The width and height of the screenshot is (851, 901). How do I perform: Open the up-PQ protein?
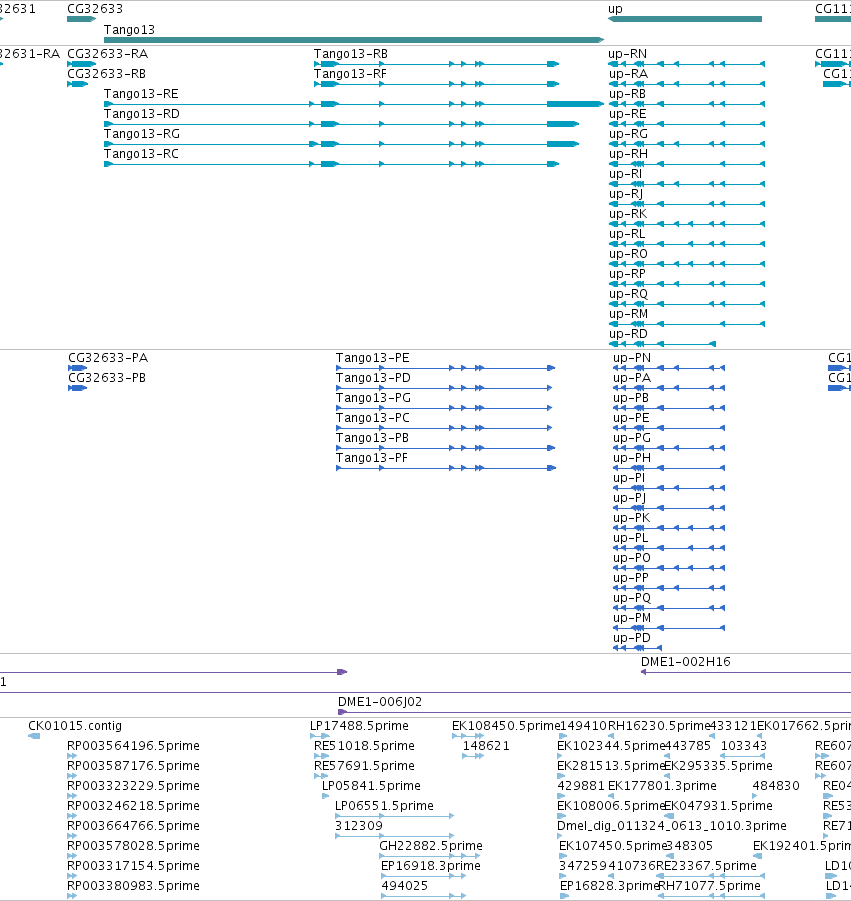(x=632, y=598)
